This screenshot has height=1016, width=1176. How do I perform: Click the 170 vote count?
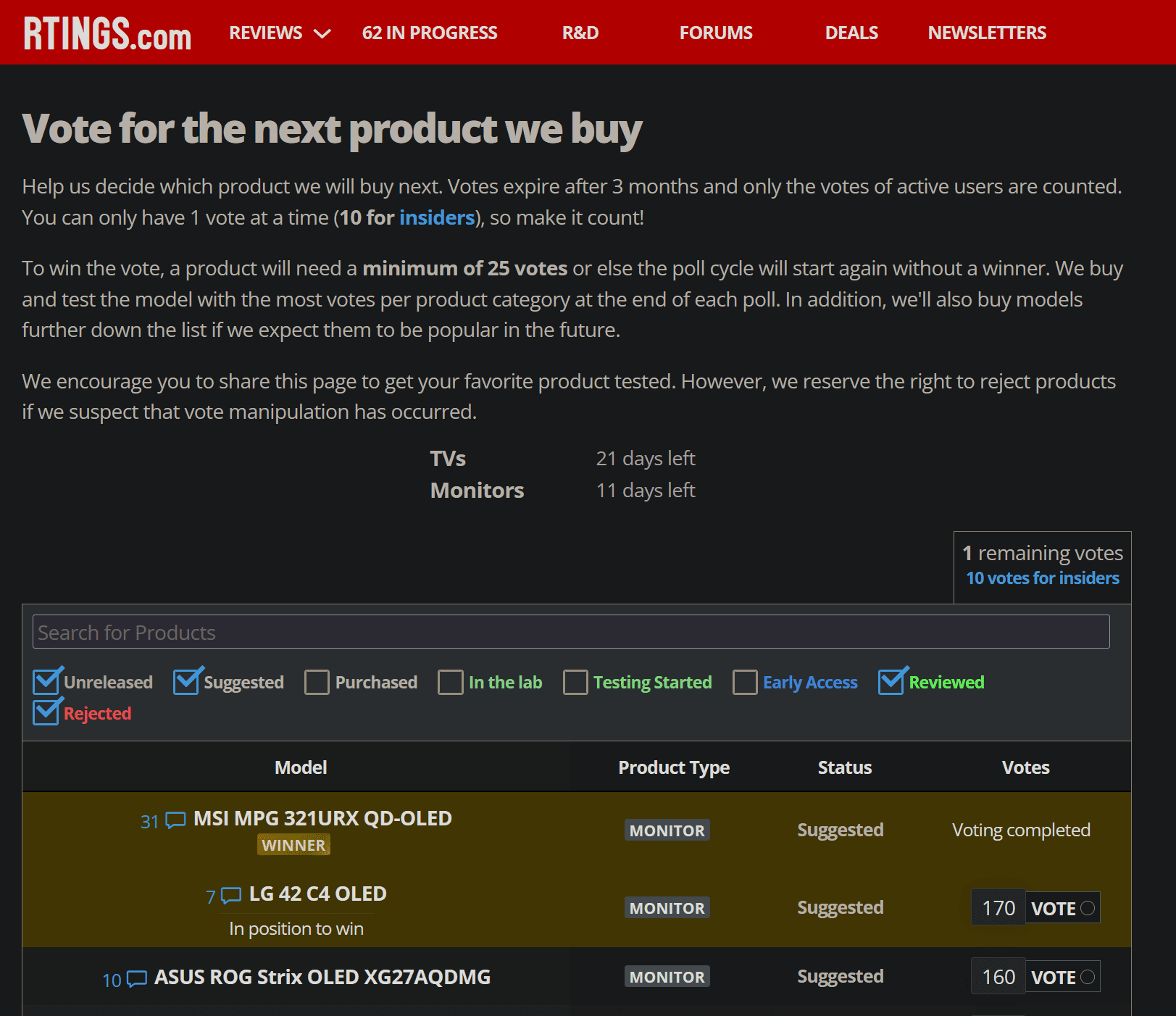[998, 908]
